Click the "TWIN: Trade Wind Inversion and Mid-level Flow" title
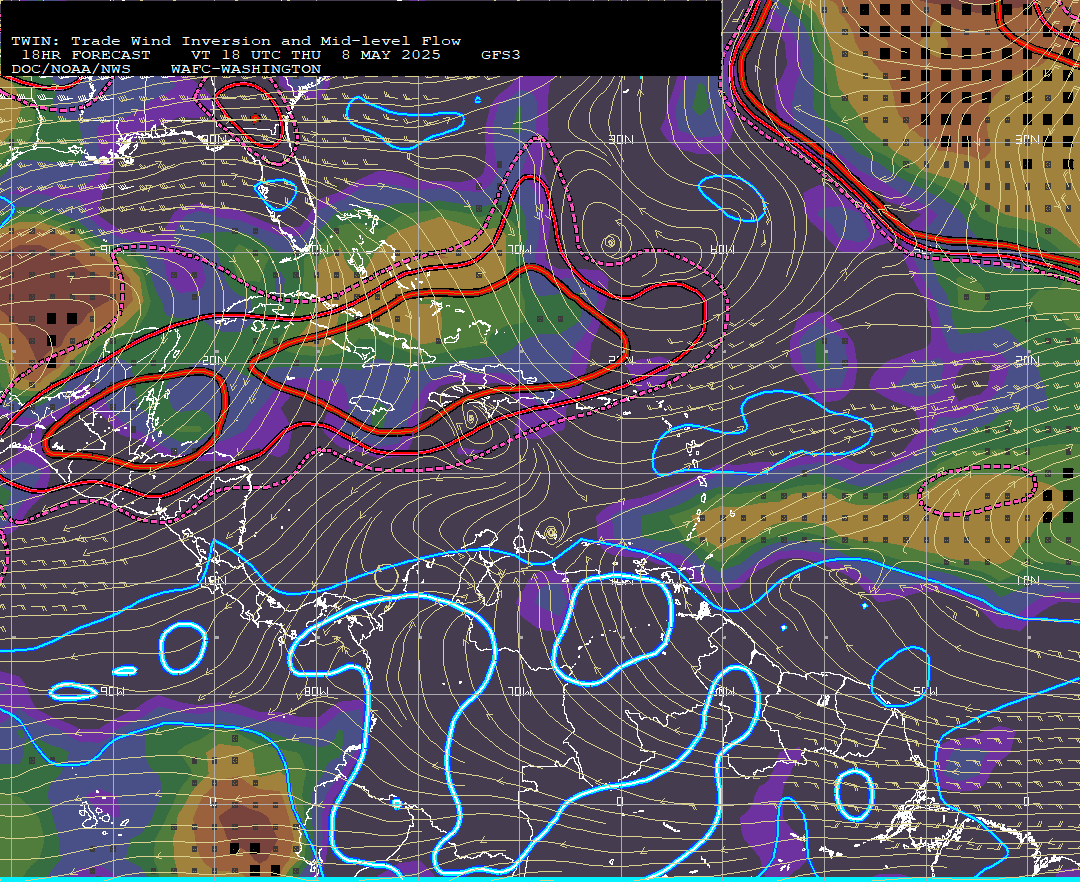 pos(236,41)
